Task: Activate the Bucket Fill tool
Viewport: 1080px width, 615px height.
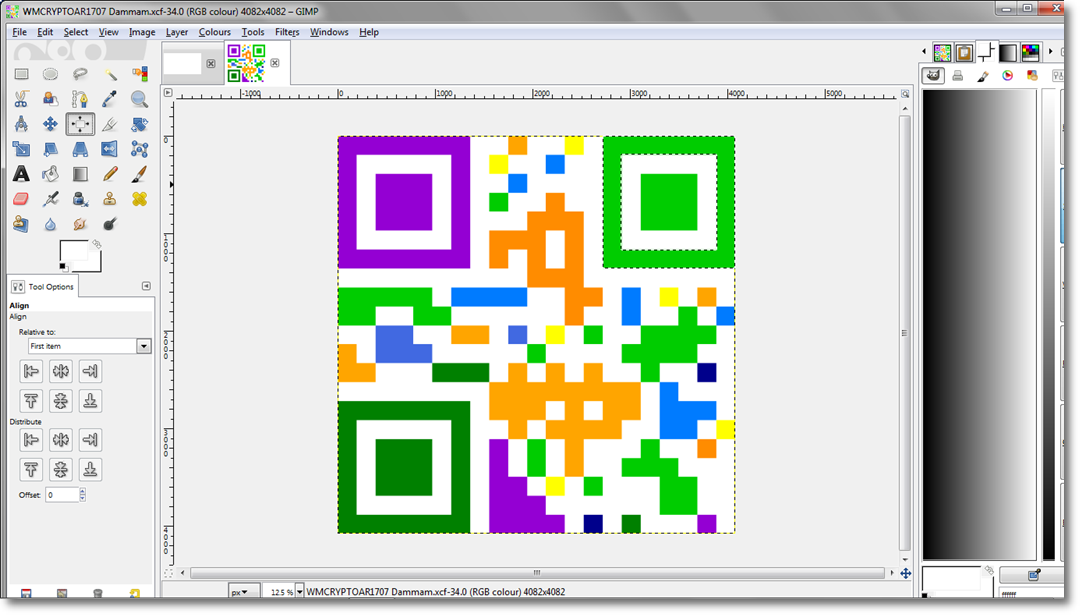Action: click(50, 174)
